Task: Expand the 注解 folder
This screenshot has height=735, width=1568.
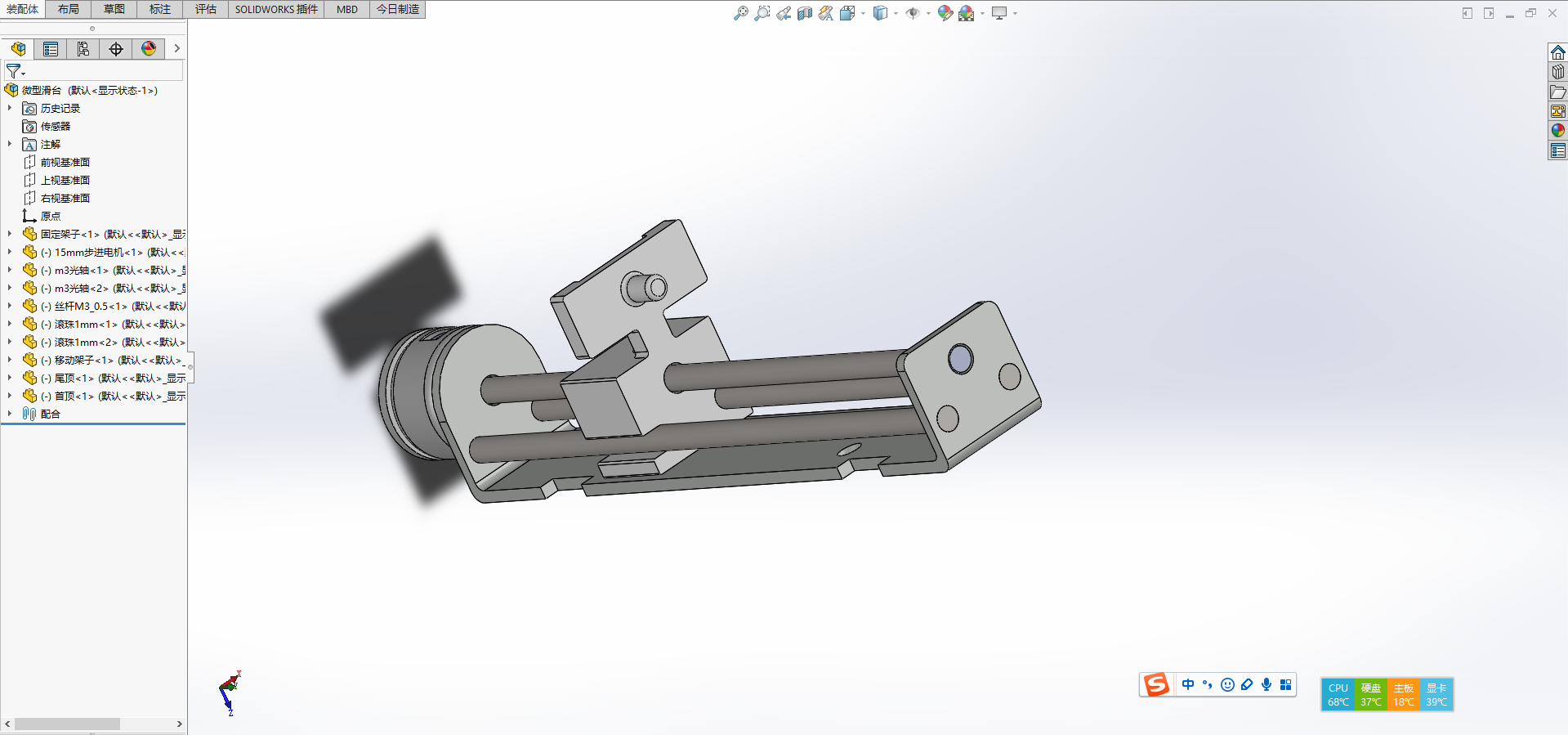Action: tap(10, 144)
